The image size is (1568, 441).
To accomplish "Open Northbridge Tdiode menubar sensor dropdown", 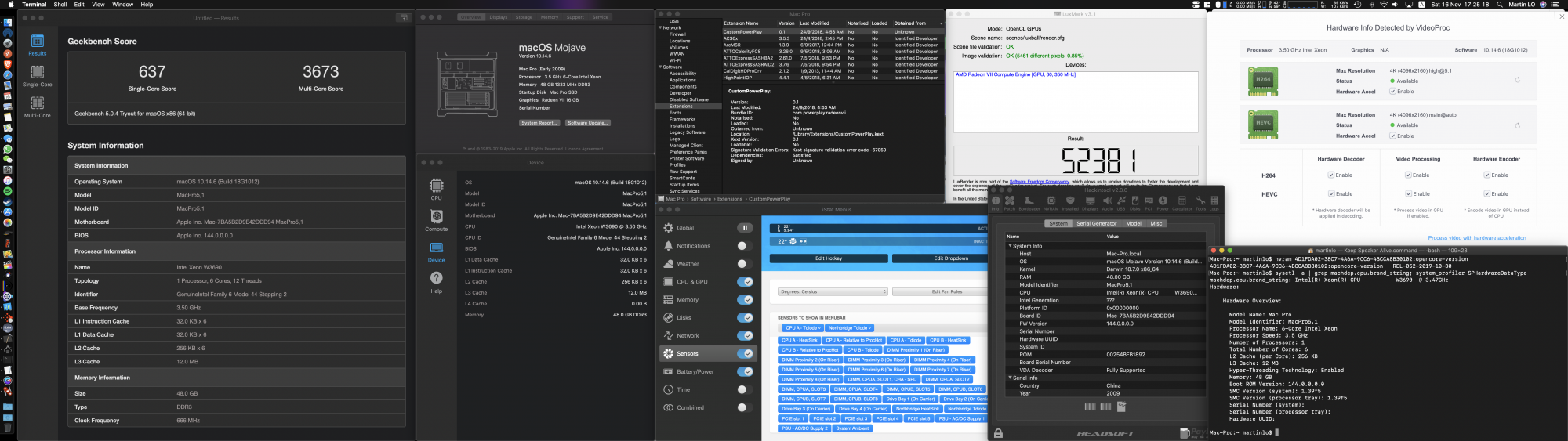I will (850, 328).
